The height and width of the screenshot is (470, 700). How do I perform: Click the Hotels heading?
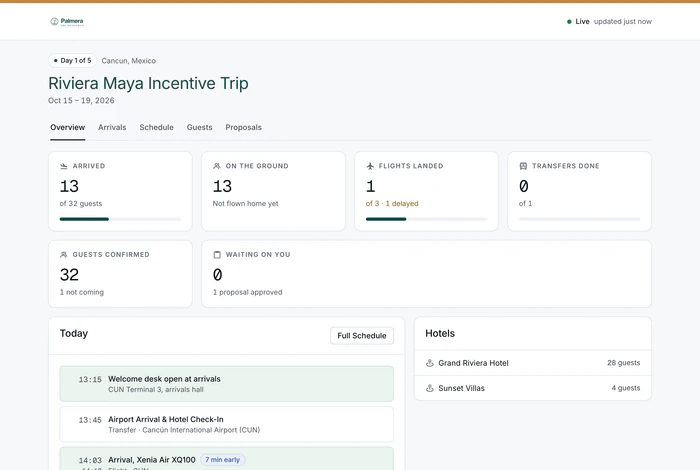(440, 333)
